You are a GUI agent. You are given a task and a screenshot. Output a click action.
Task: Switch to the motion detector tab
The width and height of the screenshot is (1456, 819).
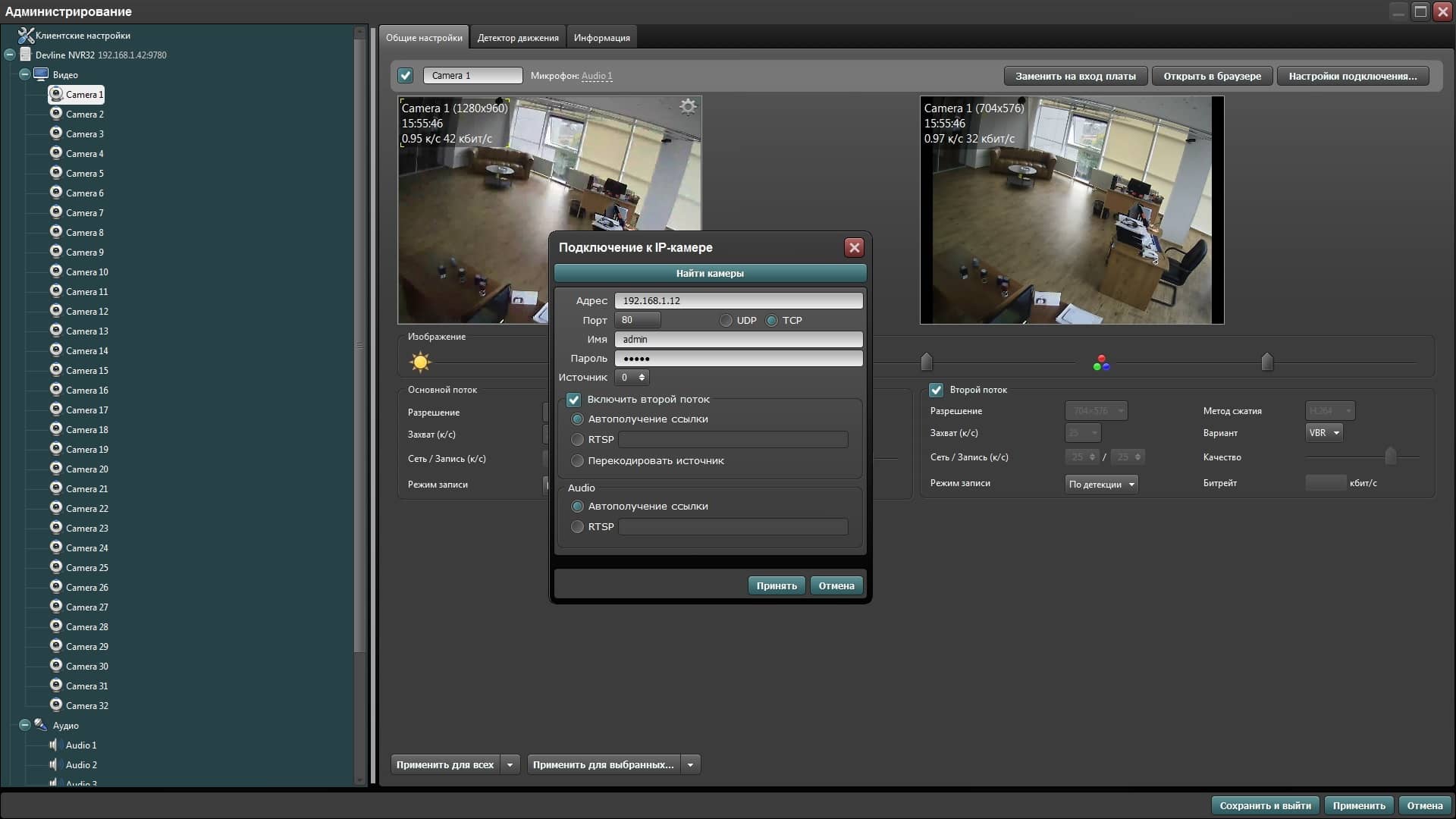pyautogui.click(x=518, y=38)
